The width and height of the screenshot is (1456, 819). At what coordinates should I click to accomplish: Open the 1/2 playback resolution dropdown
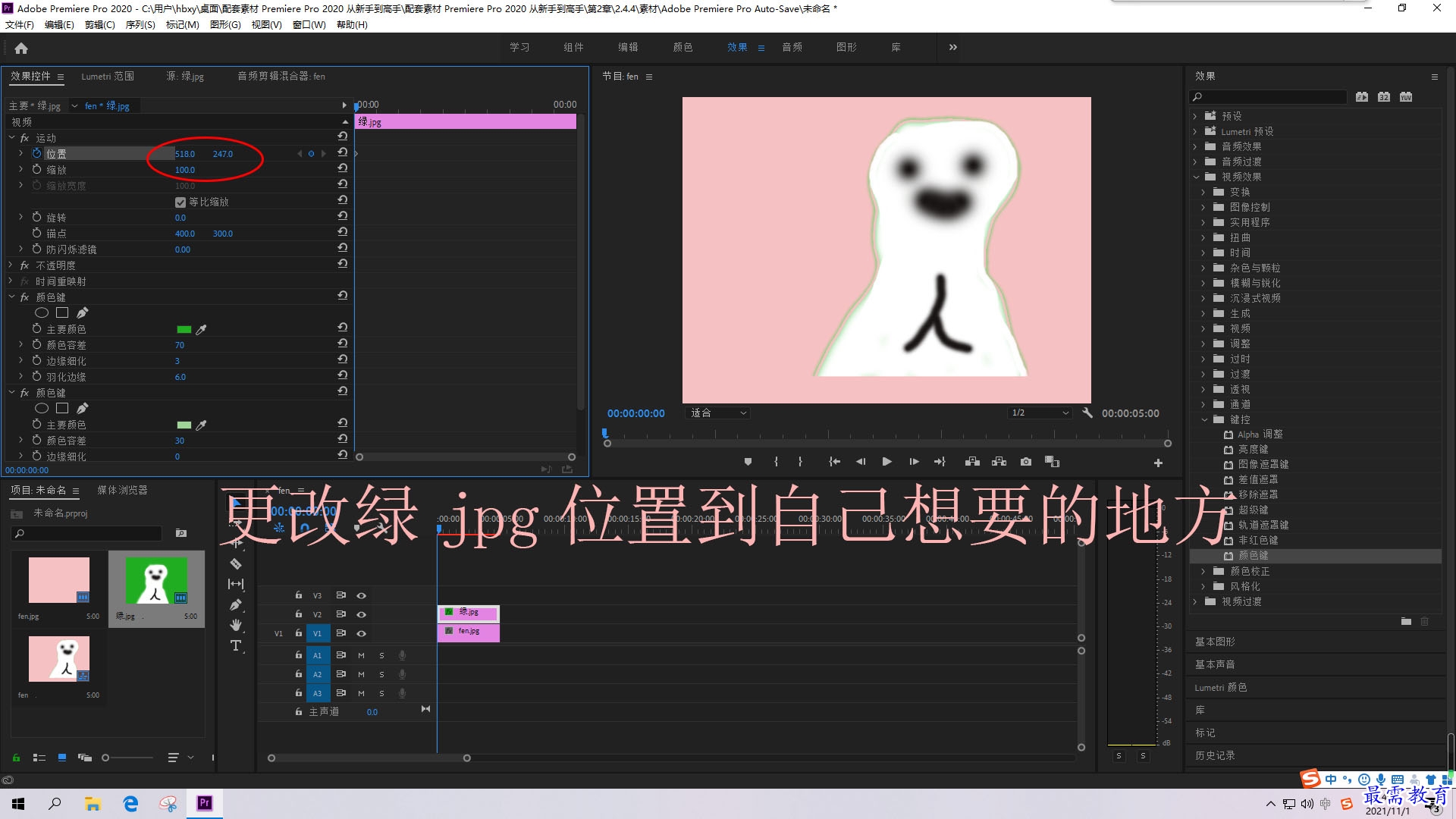click(1039, 413)
